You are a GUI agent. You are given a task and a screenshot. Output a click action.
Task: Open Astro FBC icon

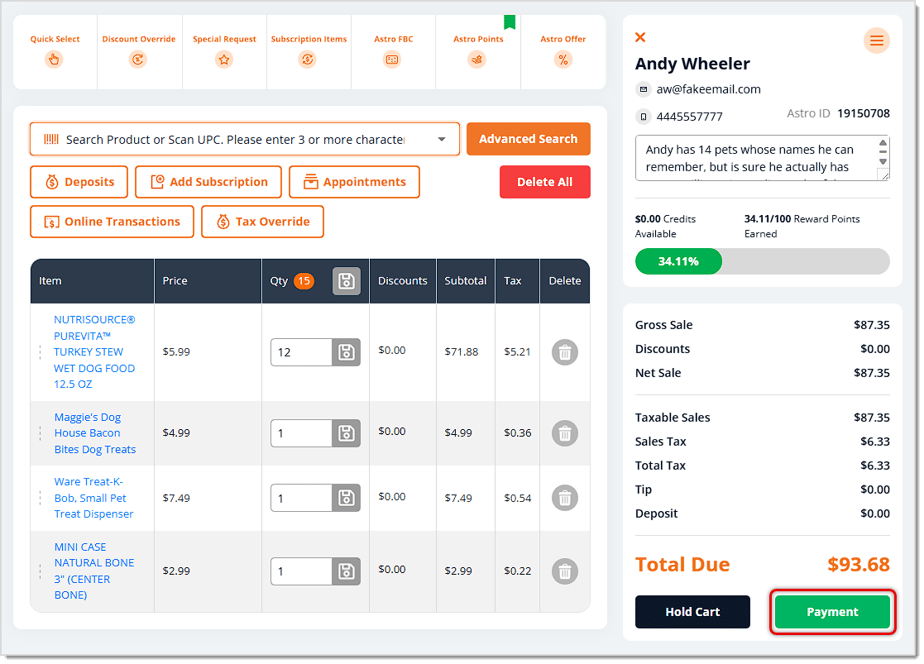[392, 60]
